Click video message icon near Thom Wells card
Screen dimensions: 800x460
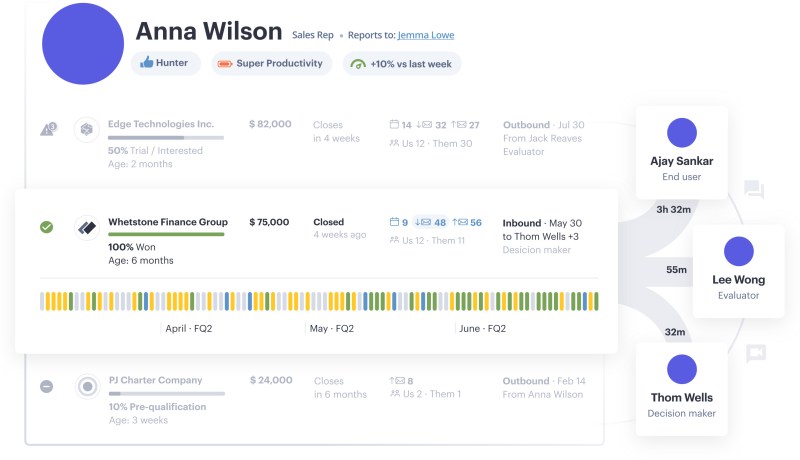[755, 353]
